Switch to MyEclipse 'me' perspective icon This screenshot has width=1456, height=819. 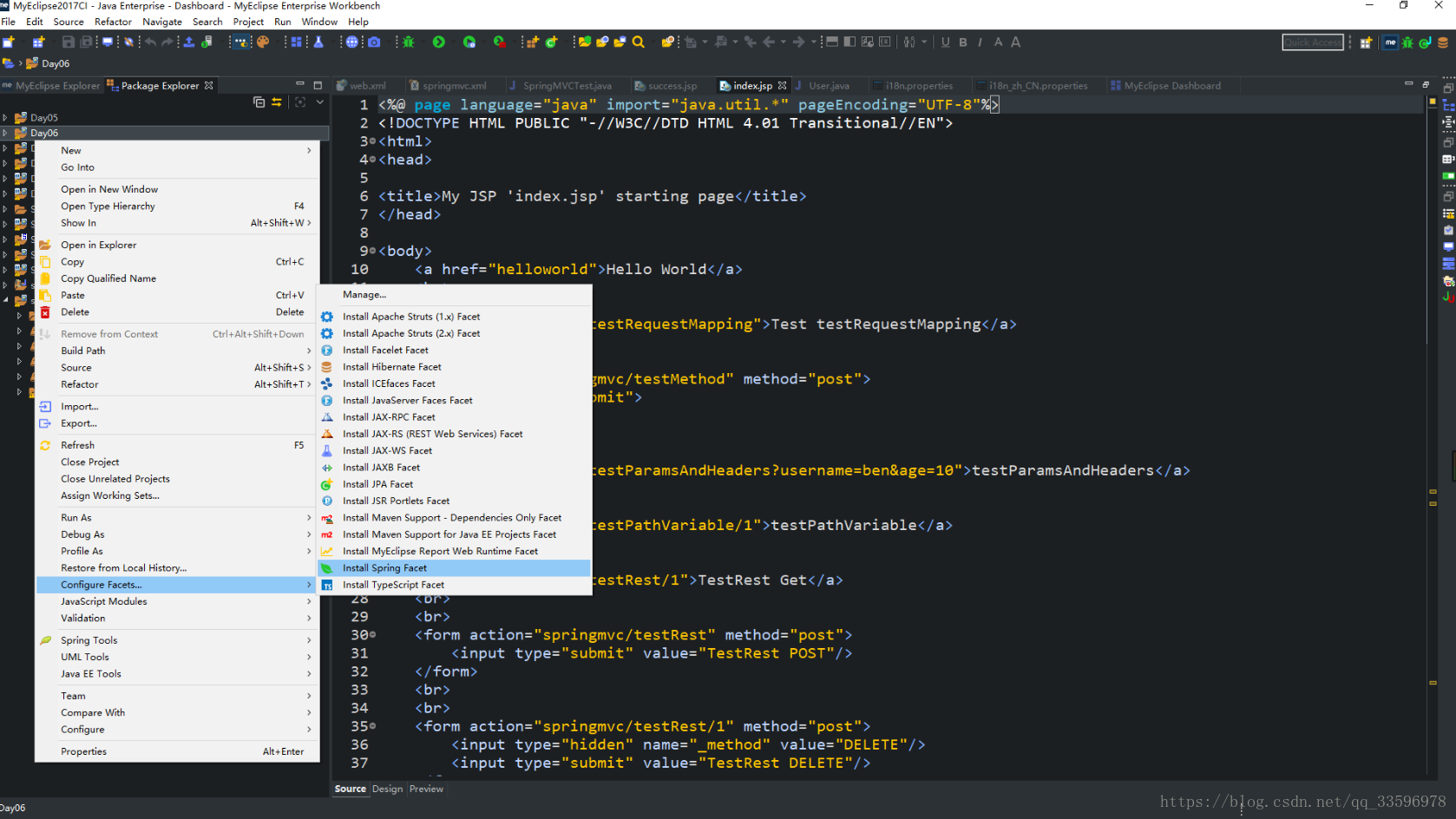(x=1391, y=42)
